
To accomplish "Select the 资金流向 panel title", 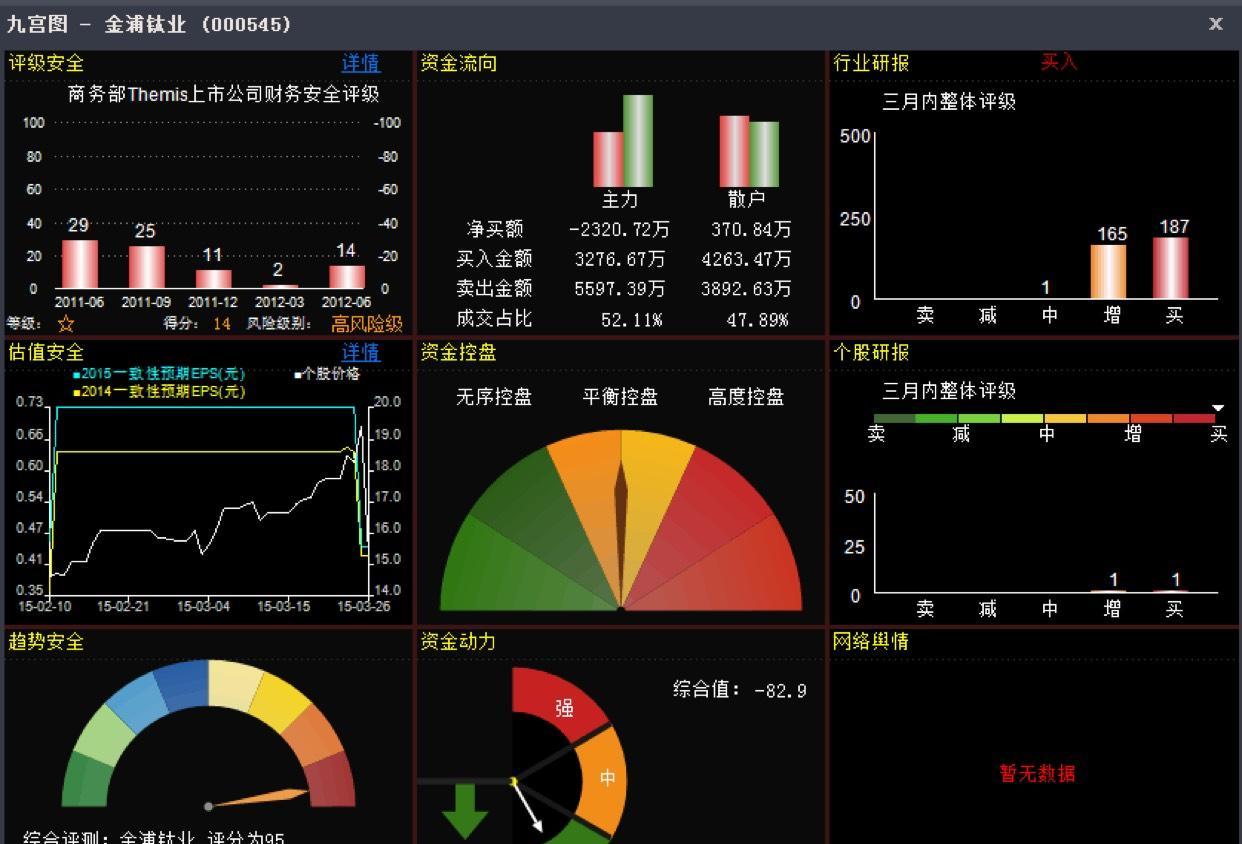I will point(458,63).
